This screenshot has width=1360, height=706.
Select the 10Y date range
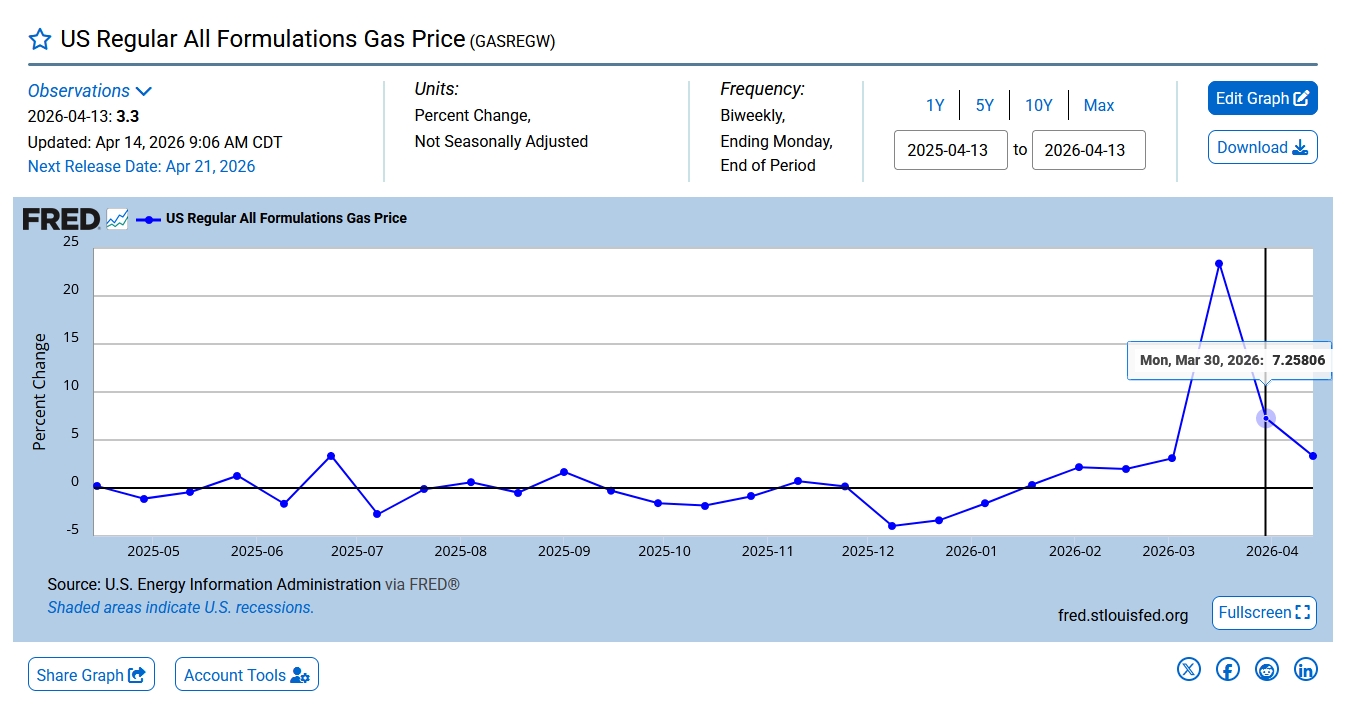(1038, 105)
